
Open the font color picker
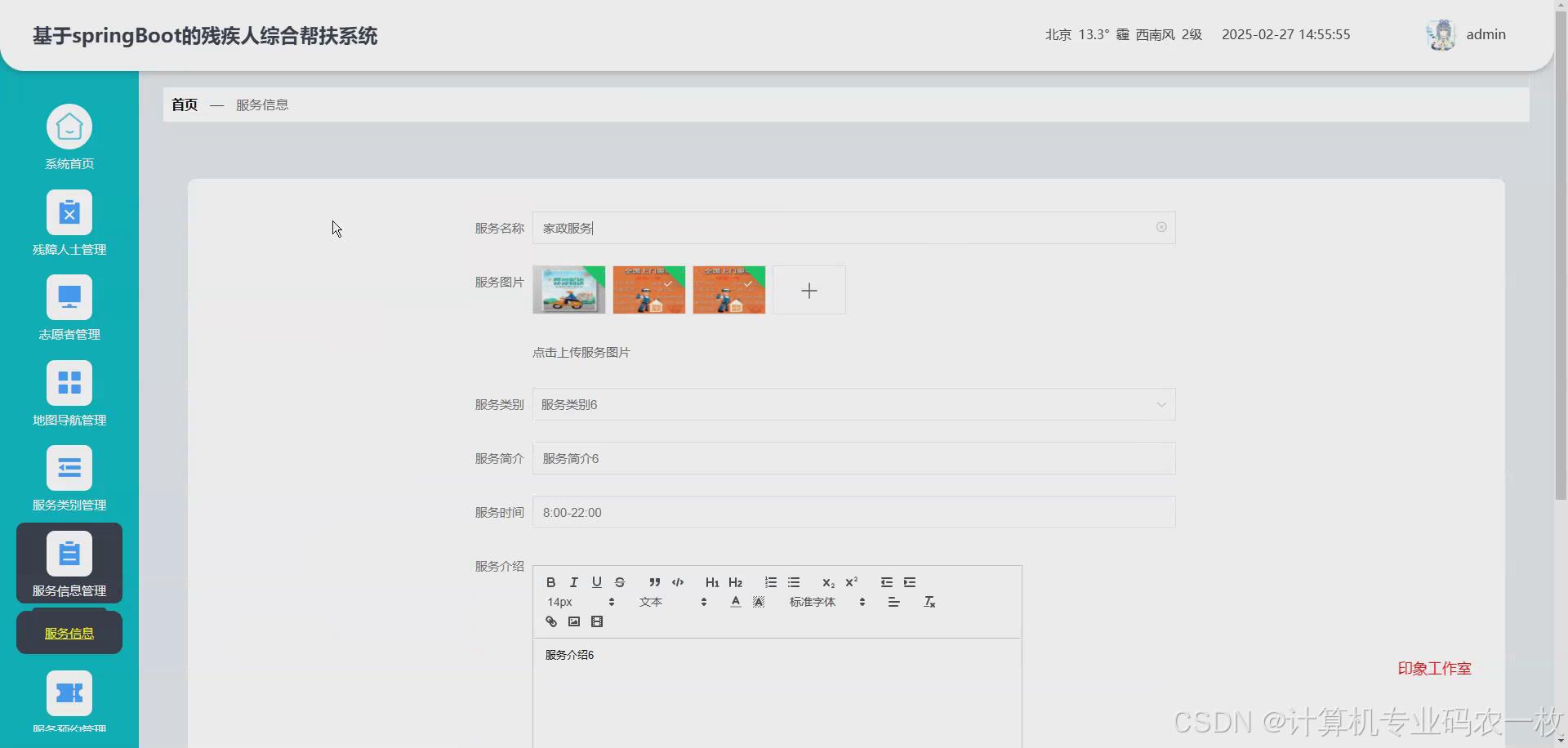pos(734,602)
